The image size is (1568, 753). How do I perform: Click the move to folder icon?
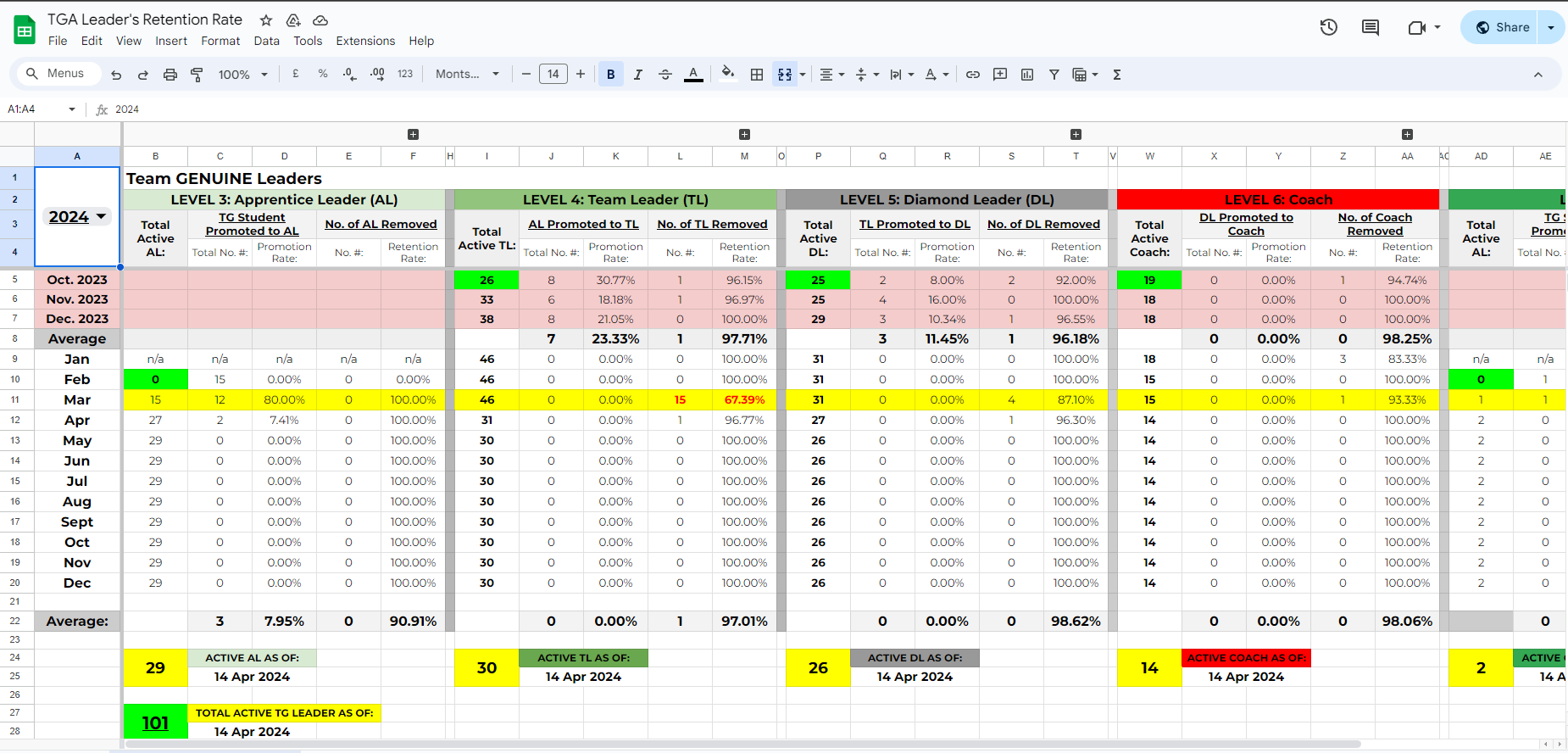pyautogui.click(x=293, y=20)
